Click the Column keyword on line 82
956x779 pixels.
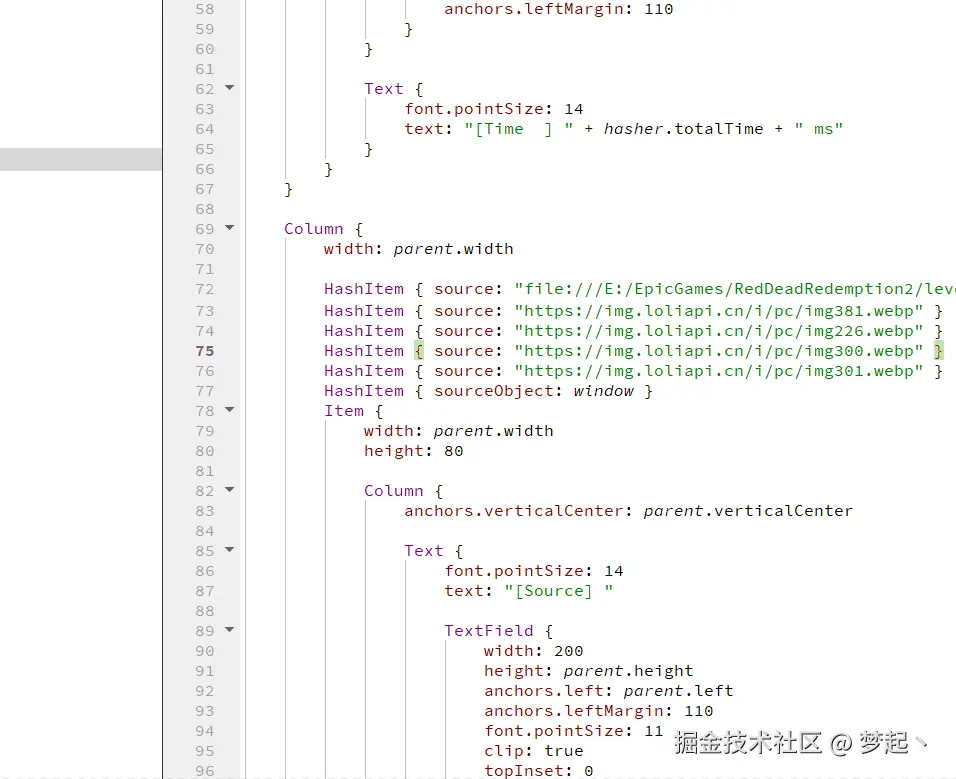pyautogui.click(x=393, y=491)
